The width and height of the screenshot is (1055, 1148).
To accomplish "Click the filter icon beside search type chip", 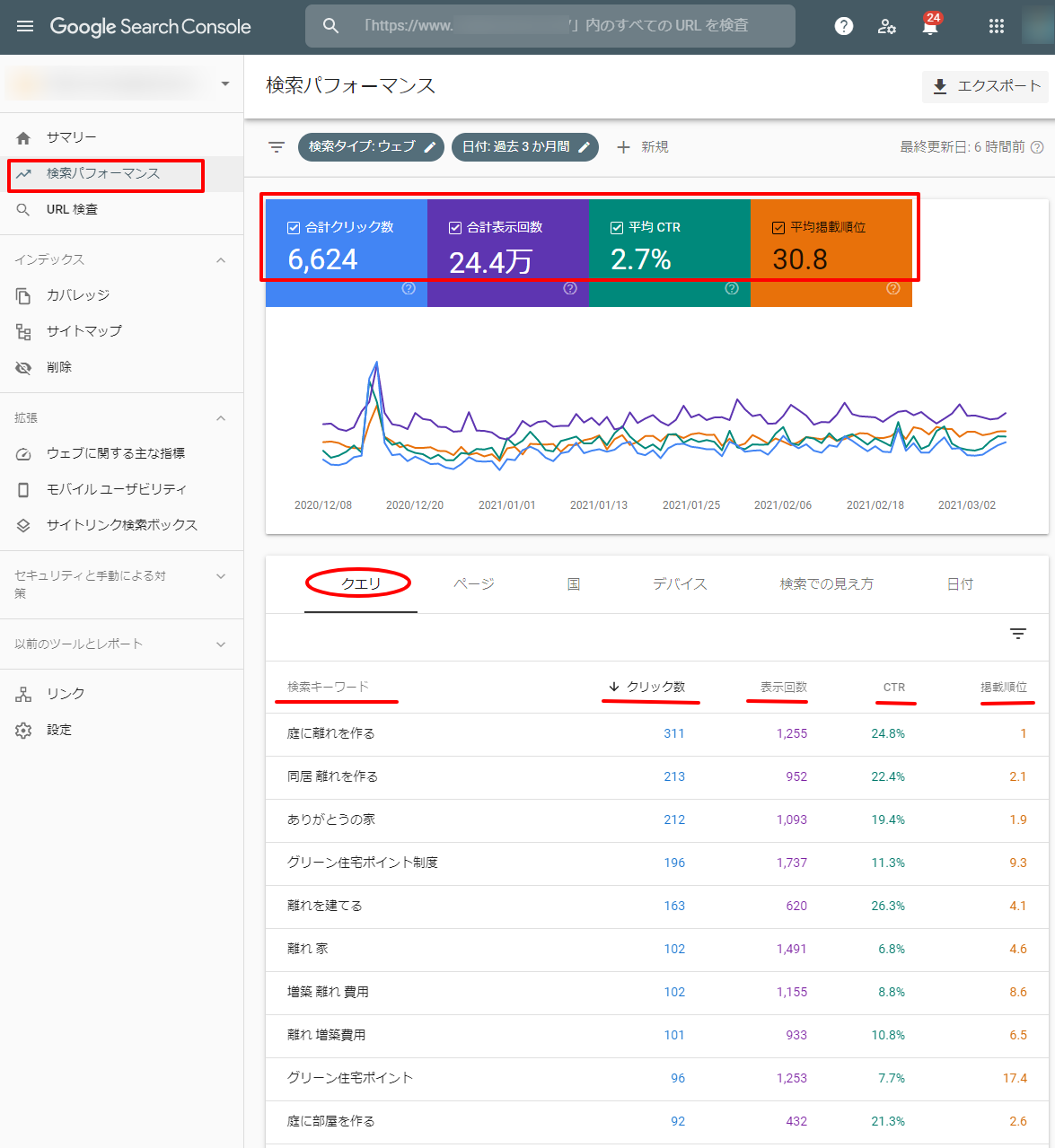I will coord(277,146).
